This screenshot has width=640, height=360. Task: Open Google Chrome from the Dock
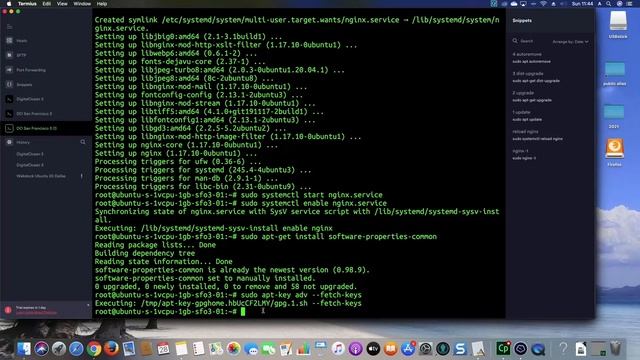tap(94, 349)
